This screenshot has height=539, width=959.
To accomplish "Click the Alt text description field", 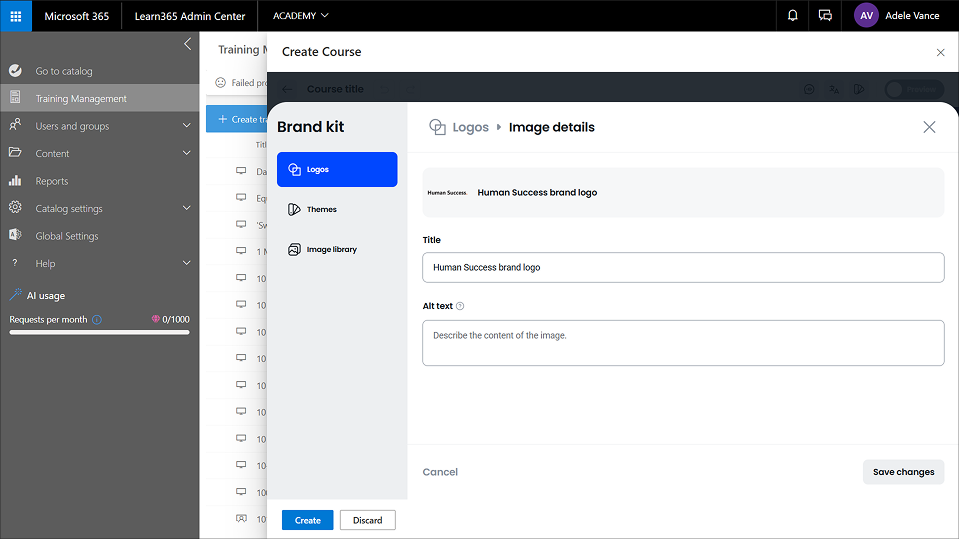I will [683, 343].
